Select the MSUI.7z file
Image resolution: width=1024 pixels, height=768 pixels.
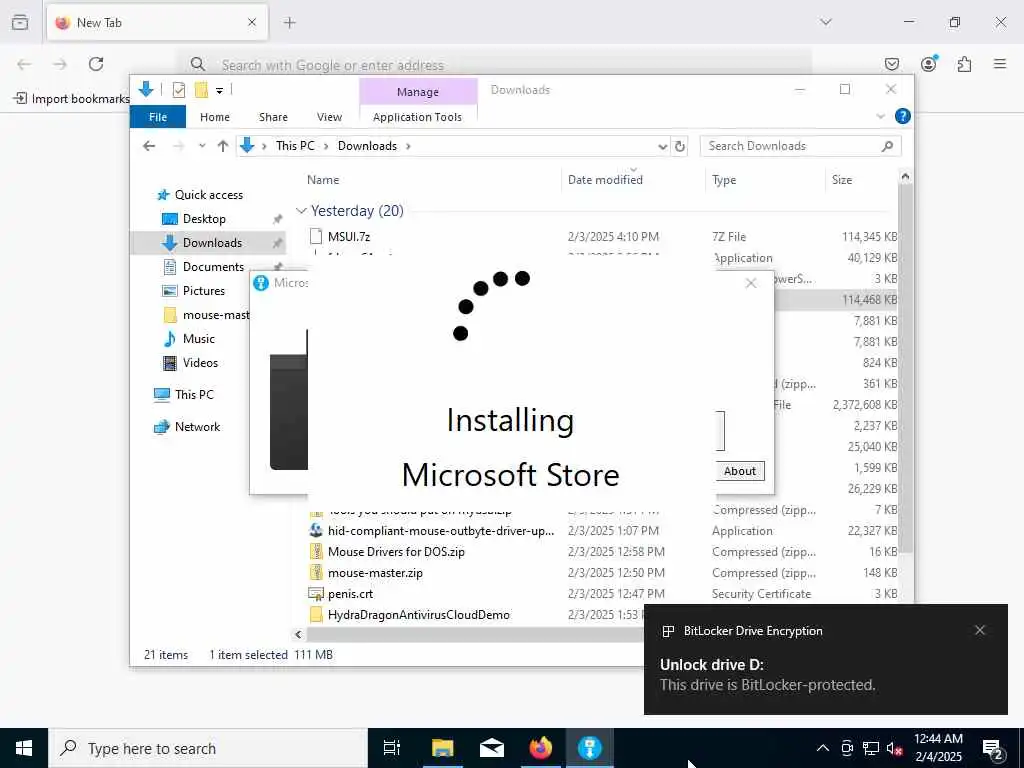[349, 236]
